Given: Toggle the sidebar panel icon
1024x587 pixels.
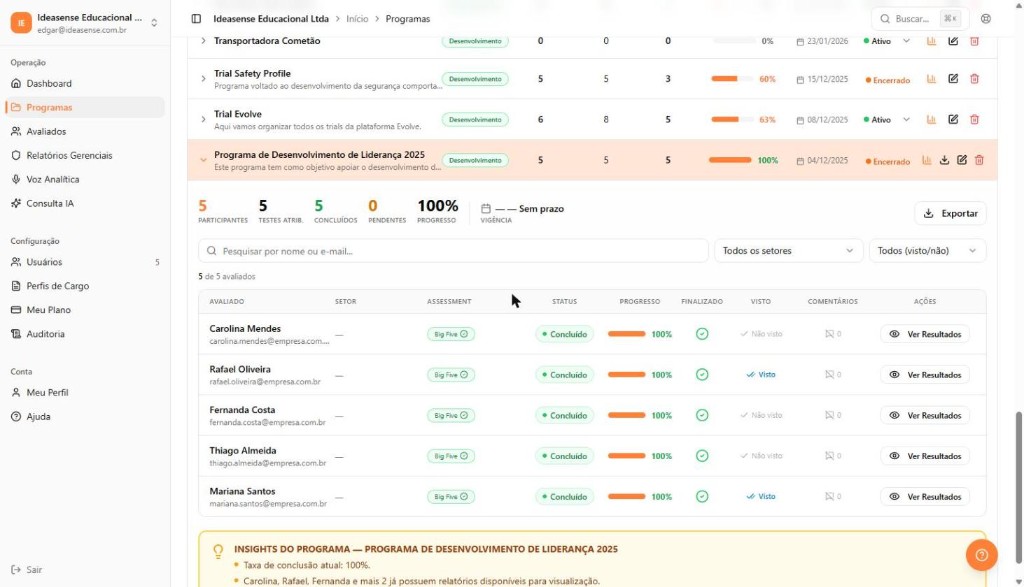Looking at the screenshot, I should [x=196, y=19].
